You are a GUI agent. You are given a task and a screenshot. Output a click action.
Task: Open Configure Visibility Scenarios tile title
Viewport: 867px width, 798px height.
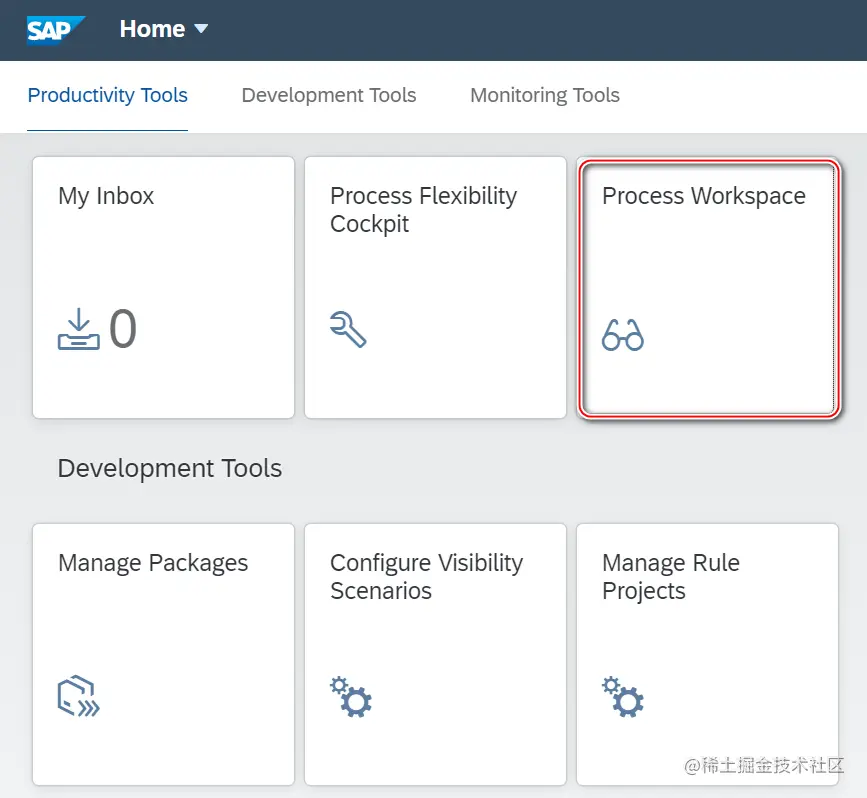(x=426, y=576)
